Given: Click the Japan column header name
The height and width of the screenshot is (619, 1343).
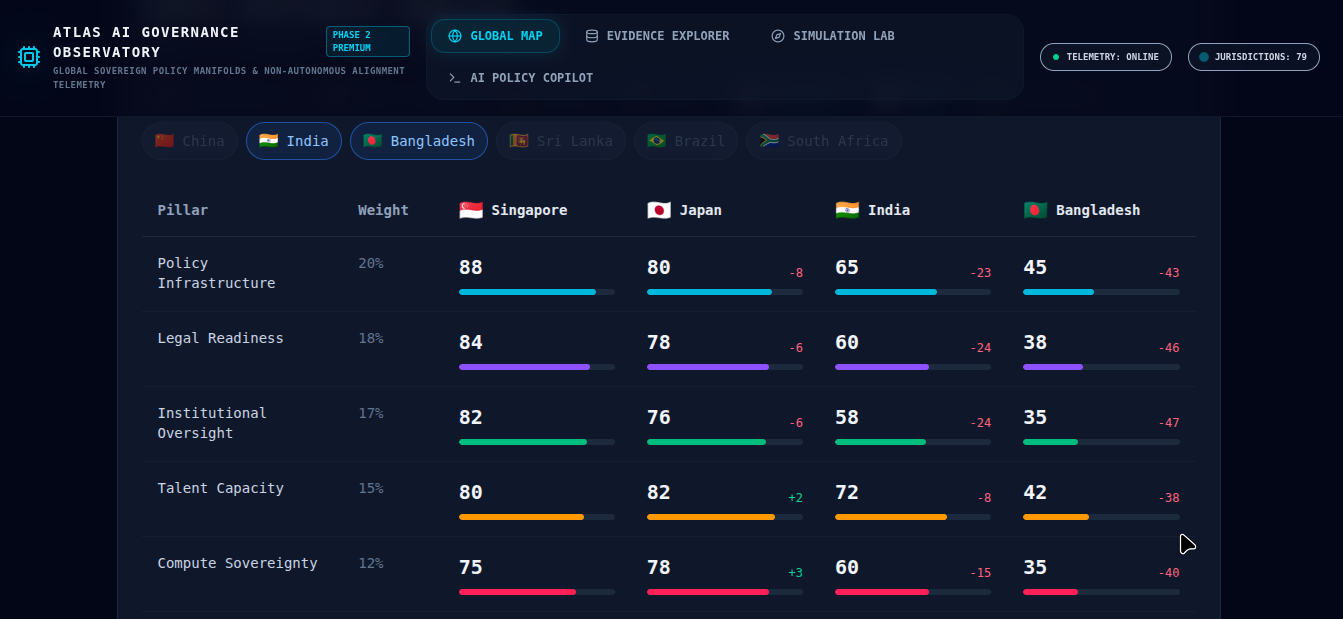Looking at the screenshot, I should pos(701,210).
